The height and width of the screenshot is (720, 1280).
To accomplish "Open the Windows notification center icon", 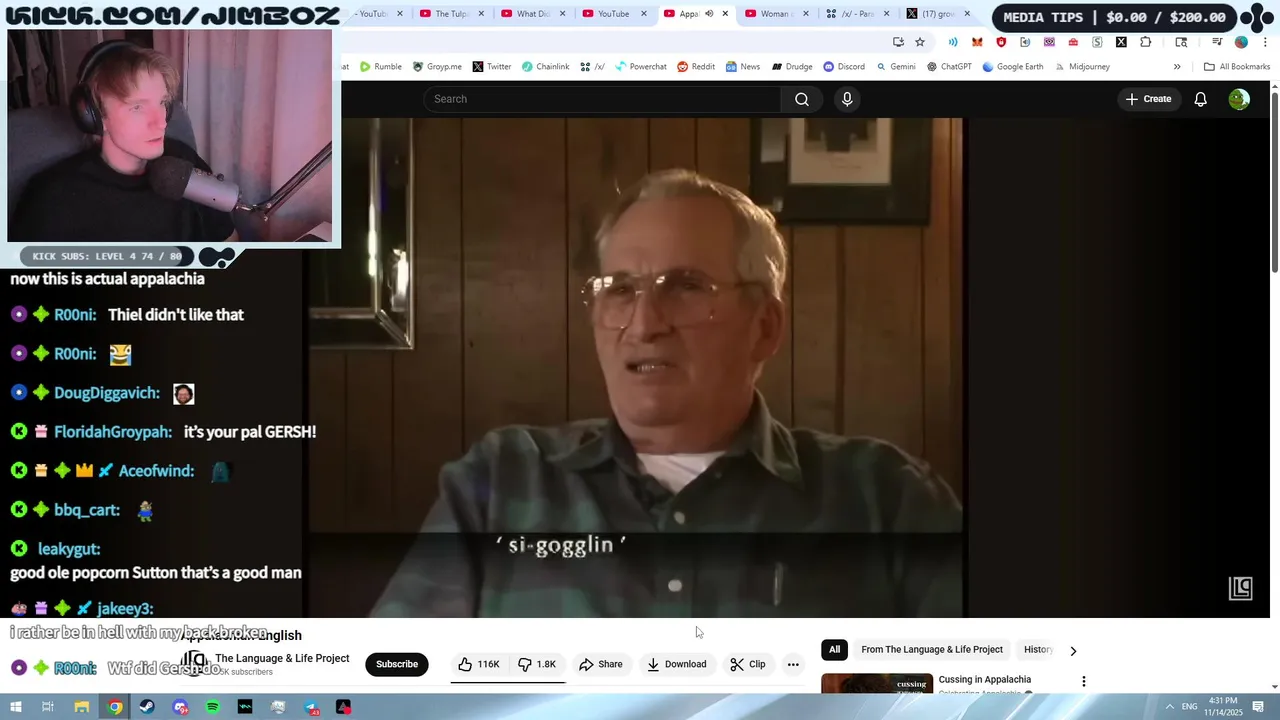I will point(1259,707).
